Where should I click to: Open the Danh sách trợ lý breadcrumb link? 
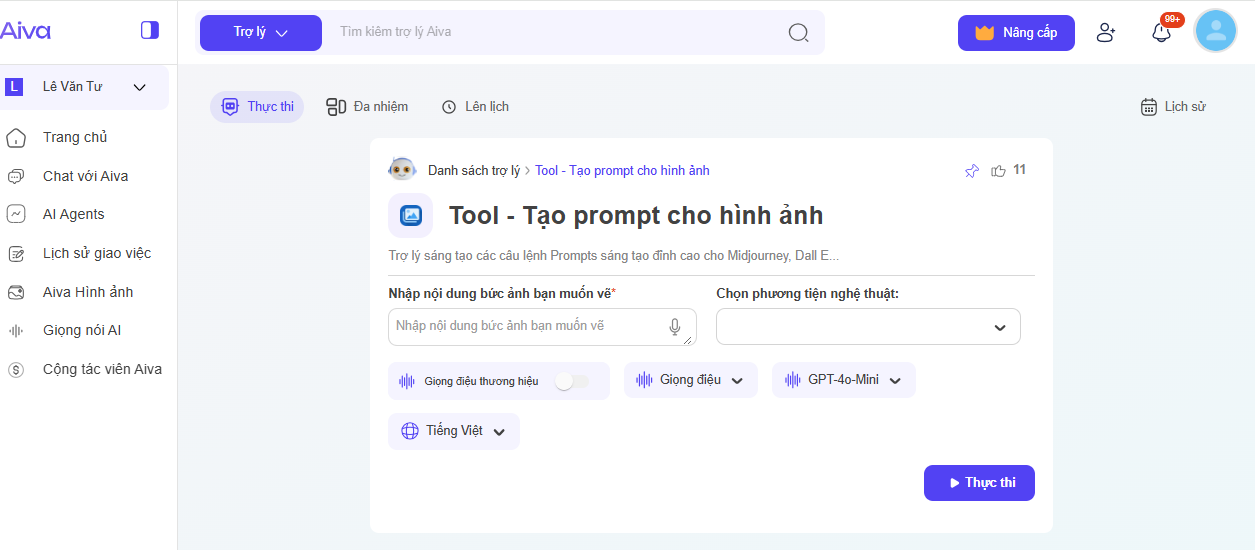pos(473,171)
